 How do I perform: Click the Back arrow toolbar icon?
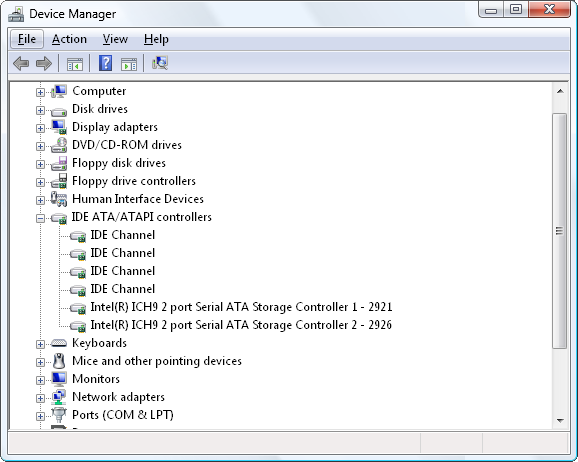click(x=21, y=63)
